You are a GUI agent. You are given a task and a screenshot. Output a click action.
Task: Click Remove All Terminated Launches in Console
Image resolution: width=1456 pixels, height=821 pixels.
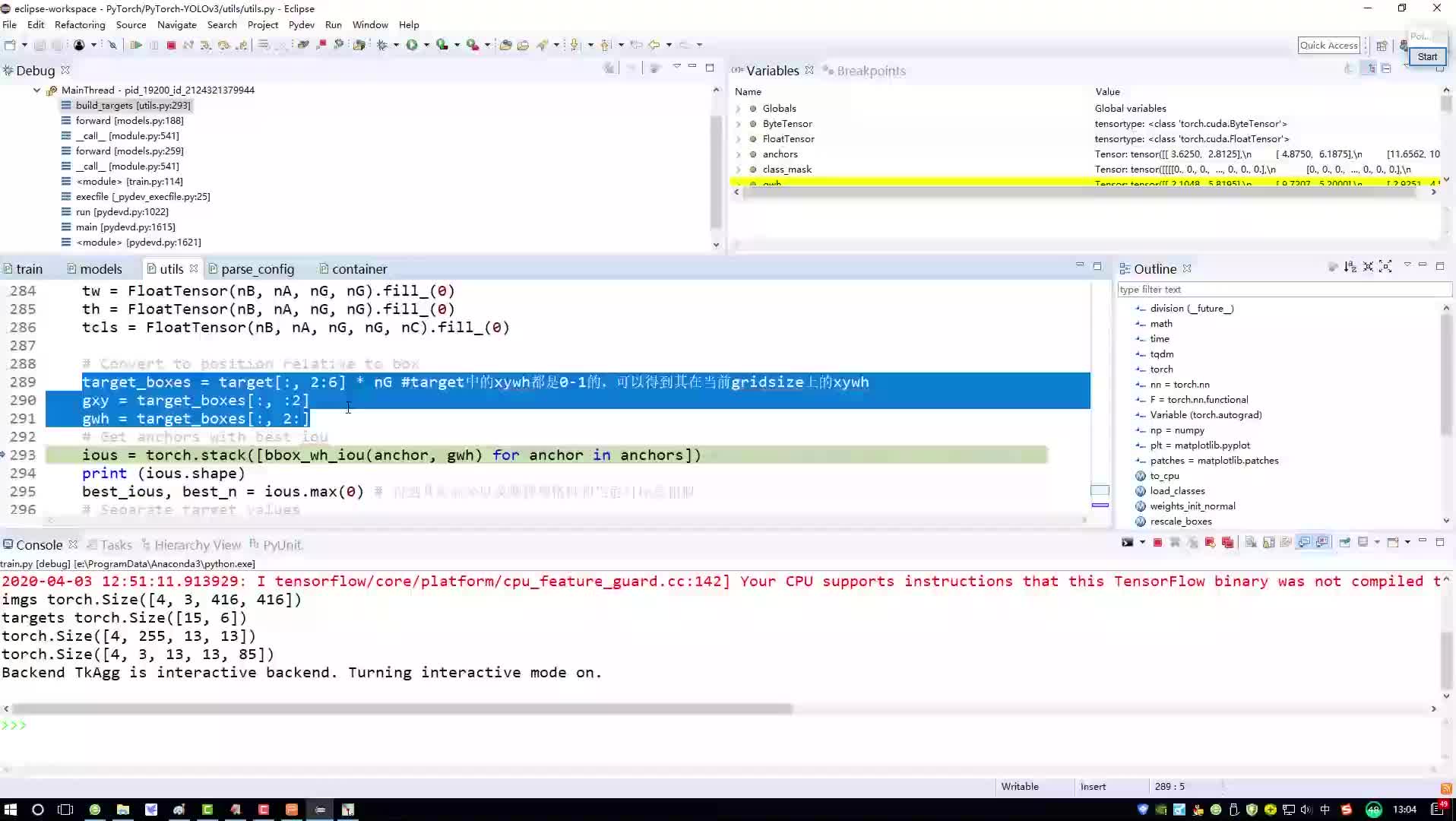[1192, 542]
